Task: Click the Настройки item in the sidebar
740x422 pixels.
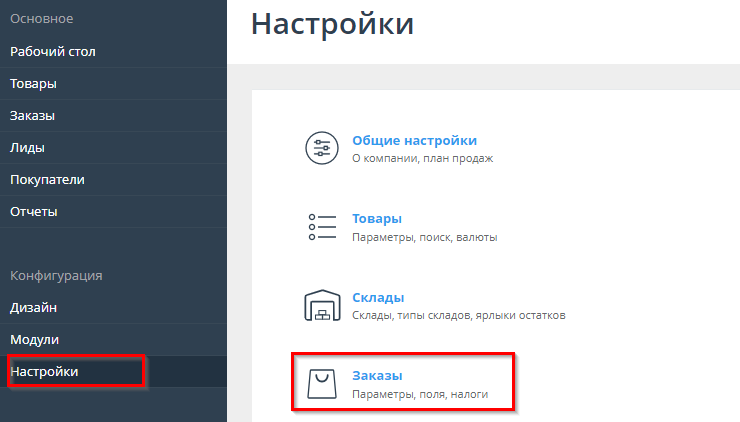Action: pyautogui.click(x=44, y=371)
